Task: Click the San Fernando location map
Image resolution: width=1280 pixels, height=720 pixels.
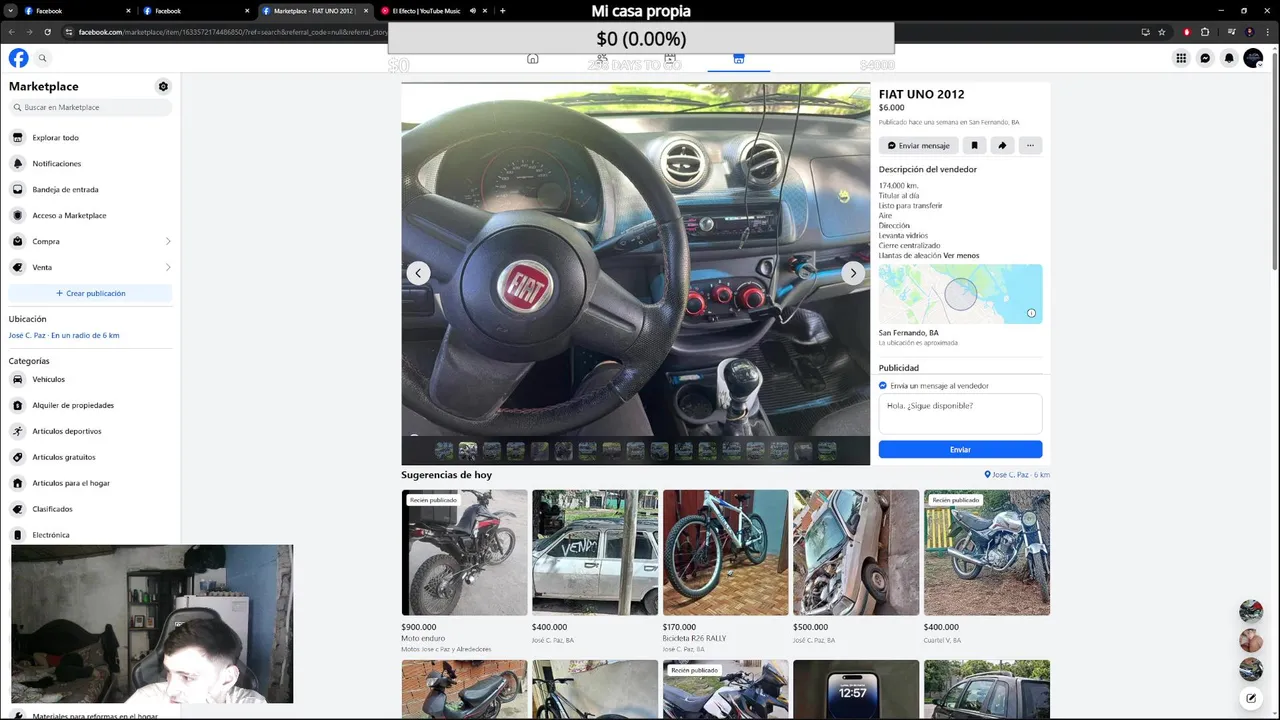Action: (x=960, y=294)
